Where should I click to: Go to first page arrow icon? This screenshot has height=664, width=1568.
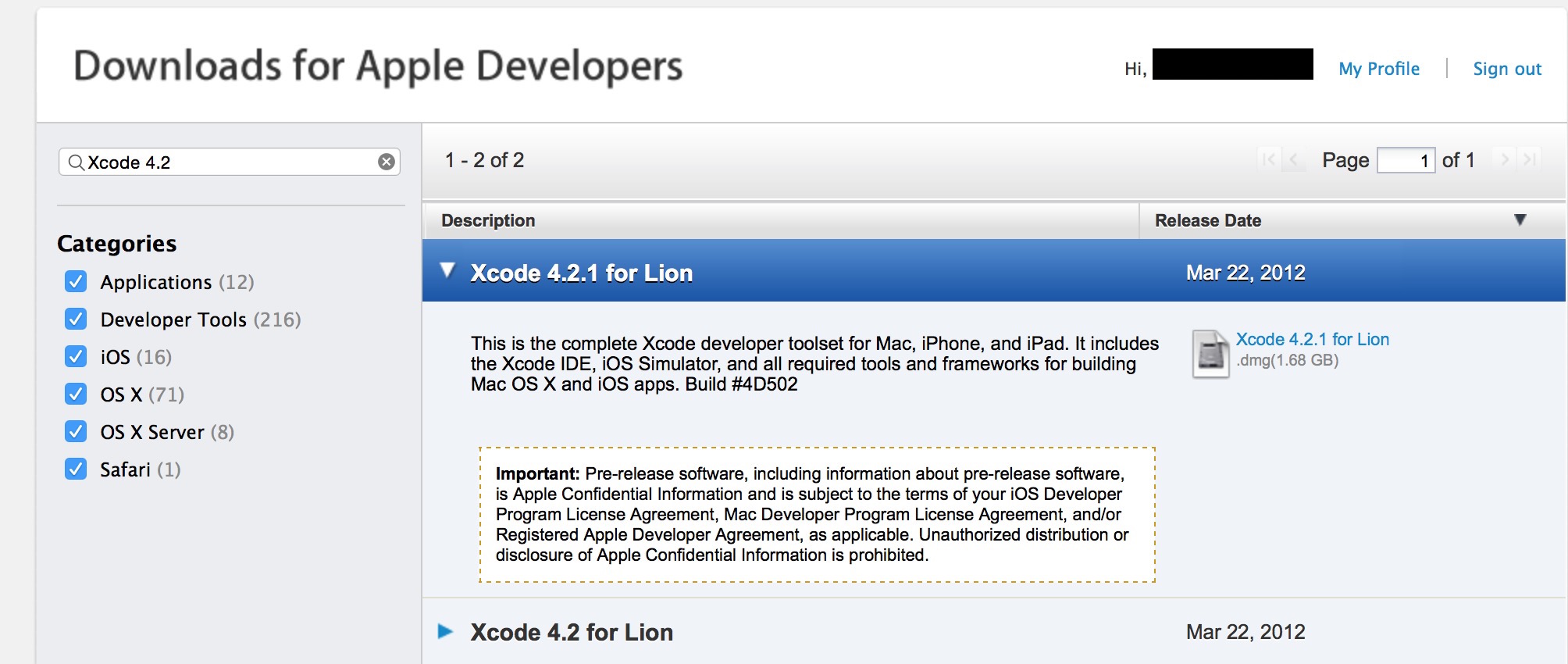pos(1269,160)
